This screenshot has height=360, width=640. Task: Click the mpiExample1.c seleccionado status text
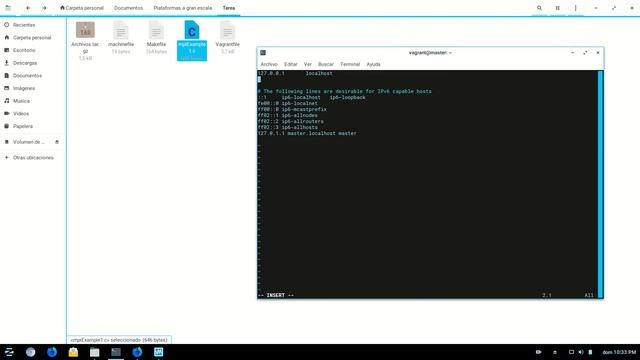(x=119, y=340)
